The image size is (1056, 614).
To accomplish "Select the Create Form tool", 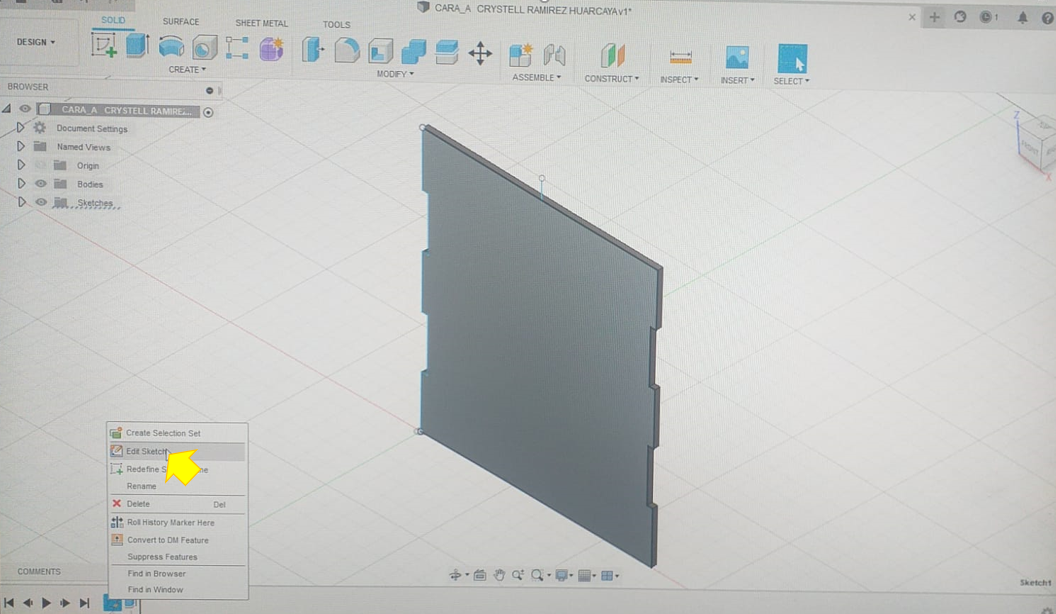I will coord(271,48).
